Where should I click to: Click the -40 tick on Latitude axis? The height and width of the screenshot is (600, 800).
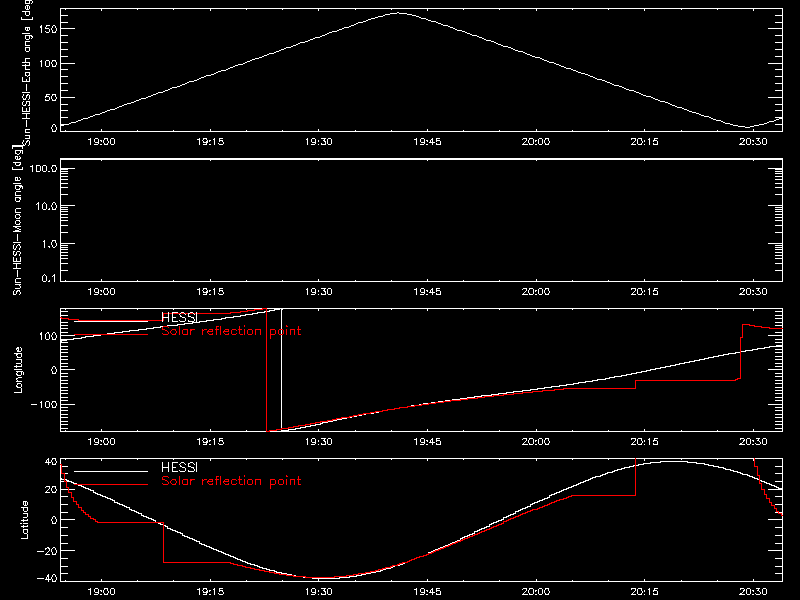coord(47,579)
